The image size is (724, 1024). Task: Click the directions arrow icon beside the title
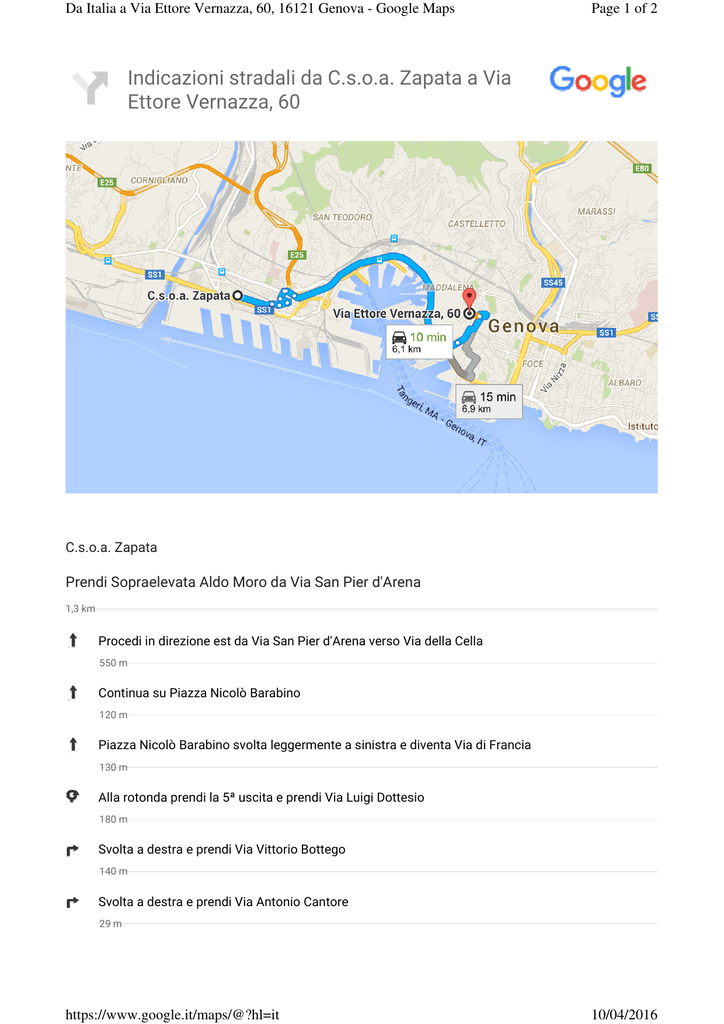pos(90,88)
